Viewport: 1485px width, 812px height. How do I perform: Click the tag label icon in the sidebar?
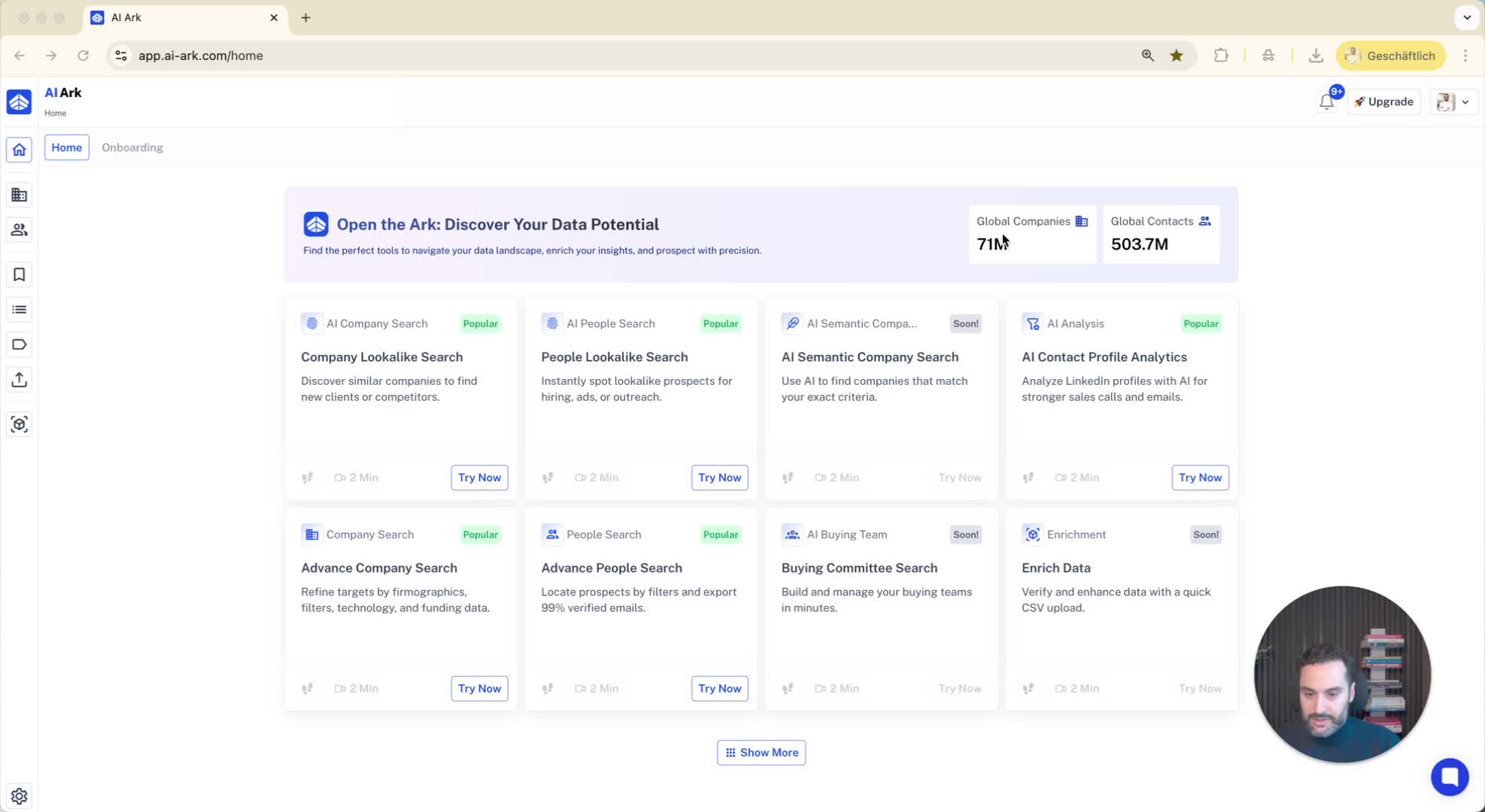tap(20, 344)
